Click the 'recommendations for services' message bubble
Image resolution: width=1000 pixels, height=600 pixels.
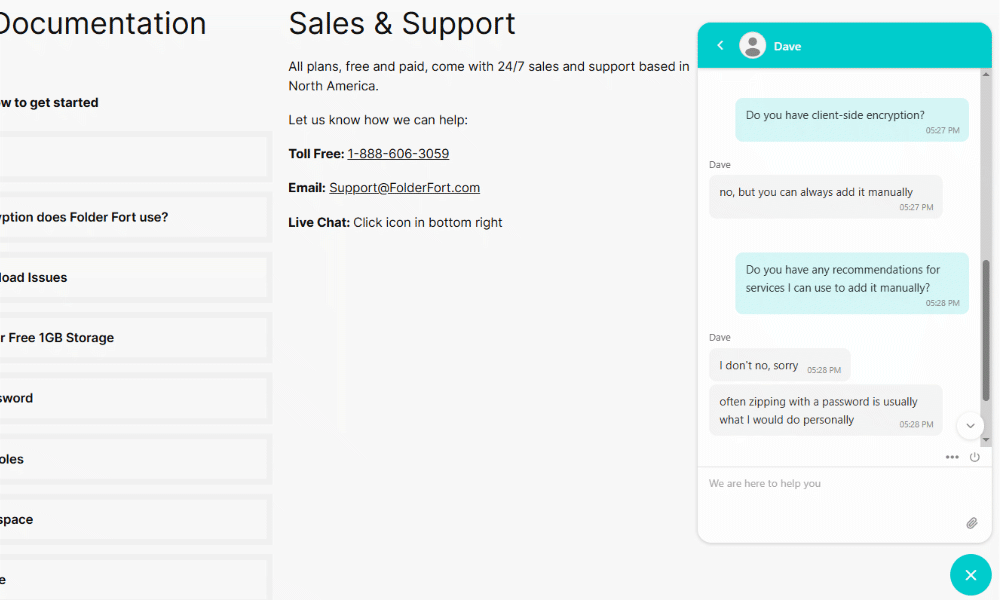click(x=852, y=283)
